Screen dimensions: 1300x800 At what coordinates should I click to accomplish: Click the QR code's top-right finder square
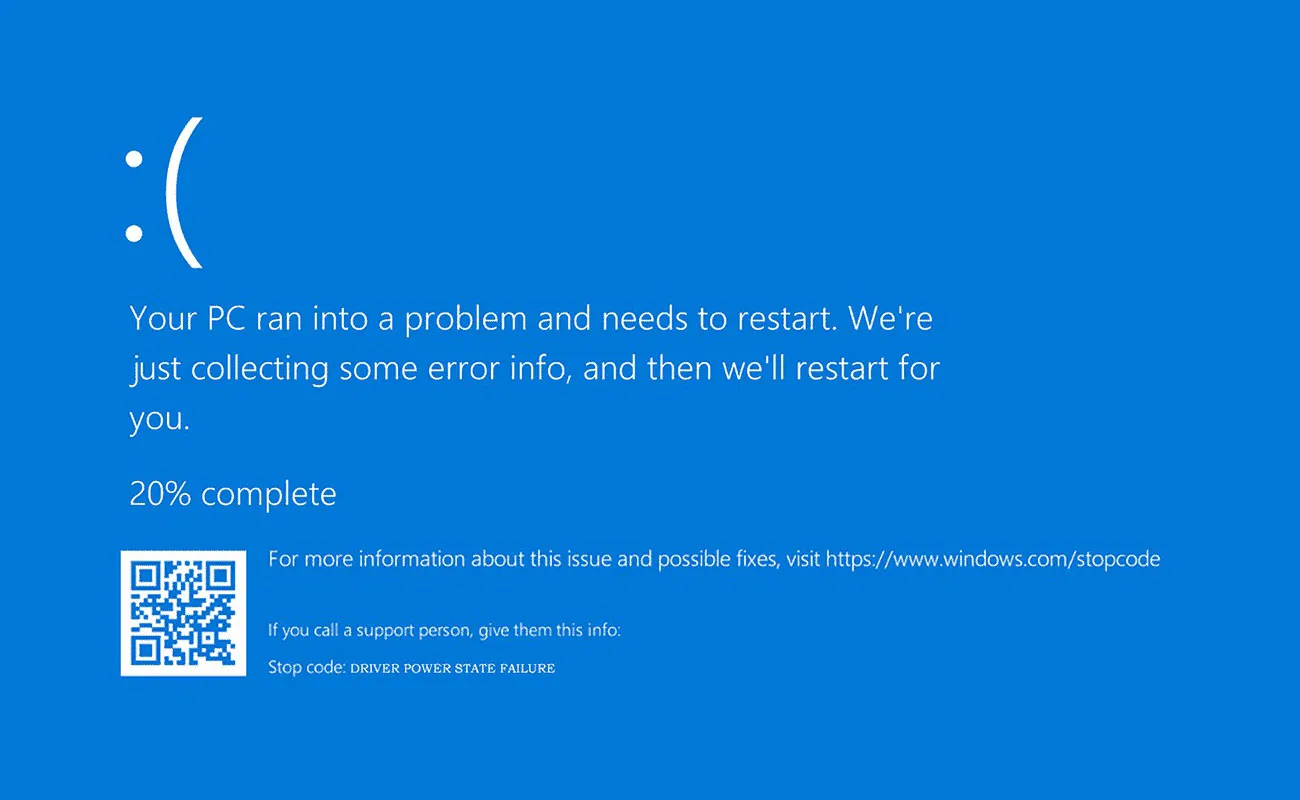tap(221, 575)
